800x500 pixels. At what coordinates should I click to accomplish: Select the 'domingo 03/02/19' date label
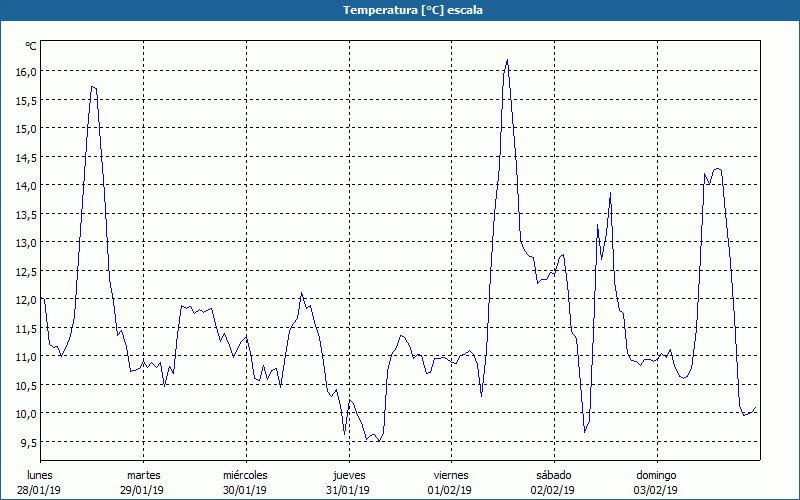click(x=656, y=482)
